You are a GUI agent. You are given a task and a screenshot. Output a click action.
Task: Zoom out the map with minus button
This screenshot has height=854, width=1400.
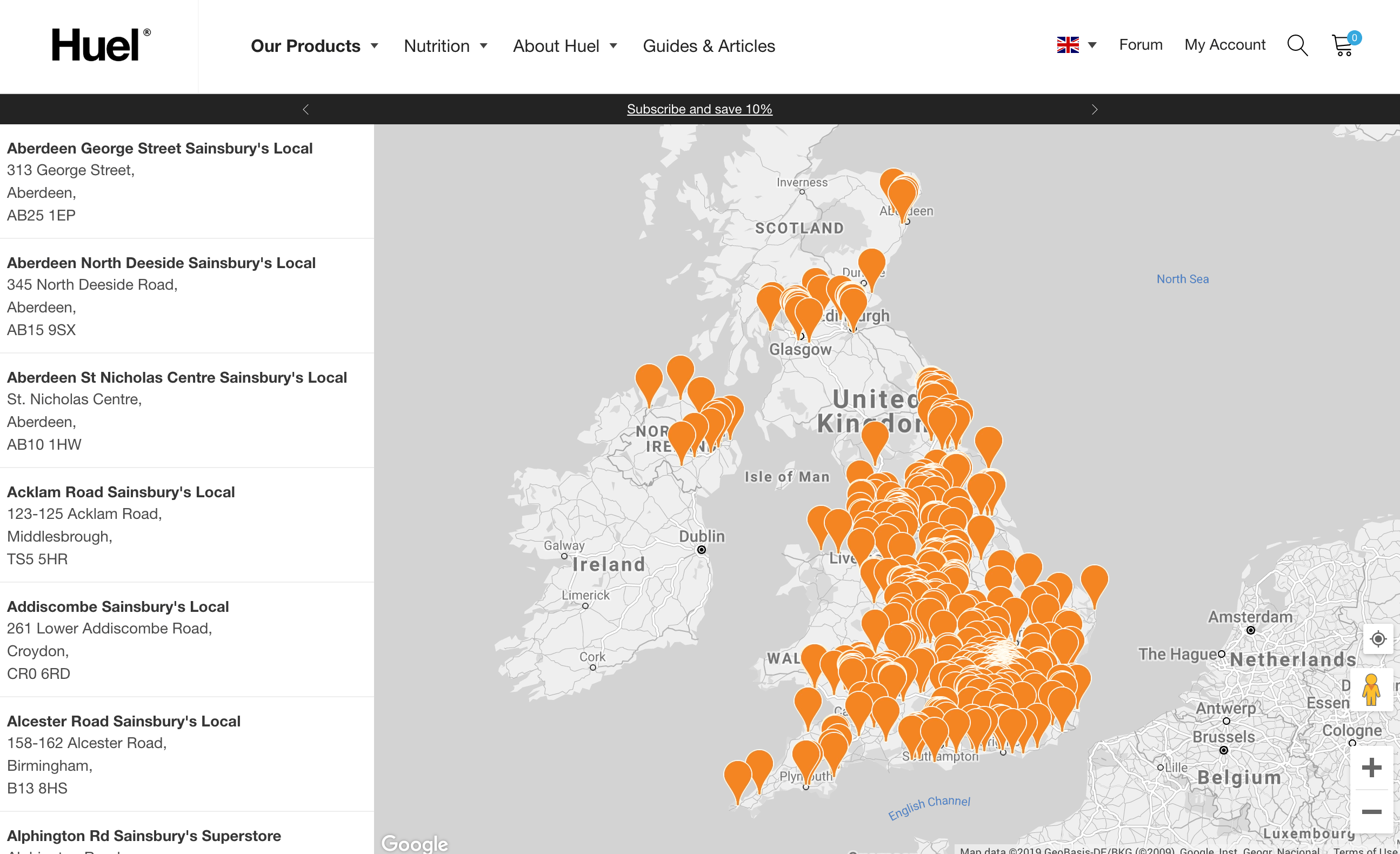coord(1371,811)
